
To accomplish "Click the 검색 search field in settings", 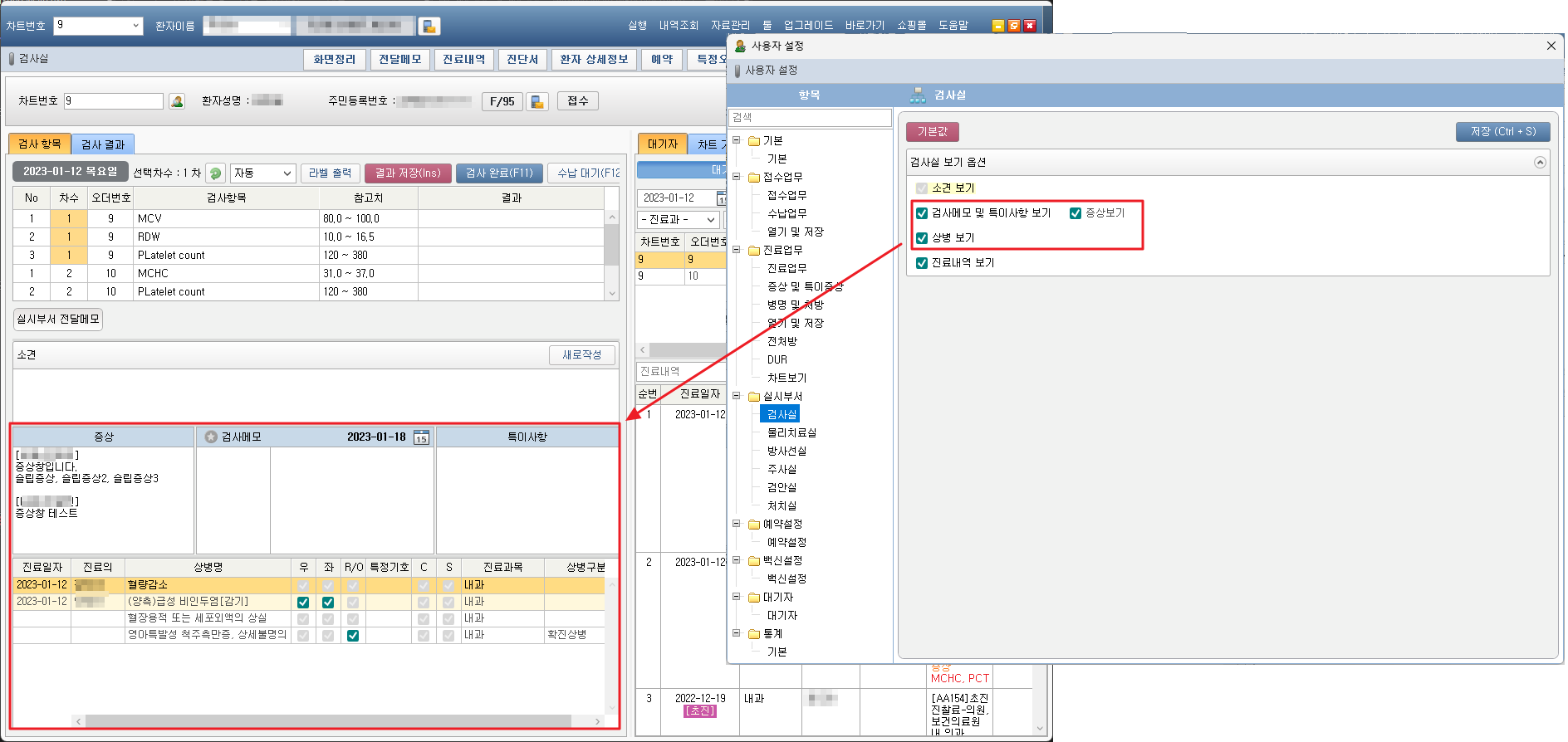I will click(810, 118).
